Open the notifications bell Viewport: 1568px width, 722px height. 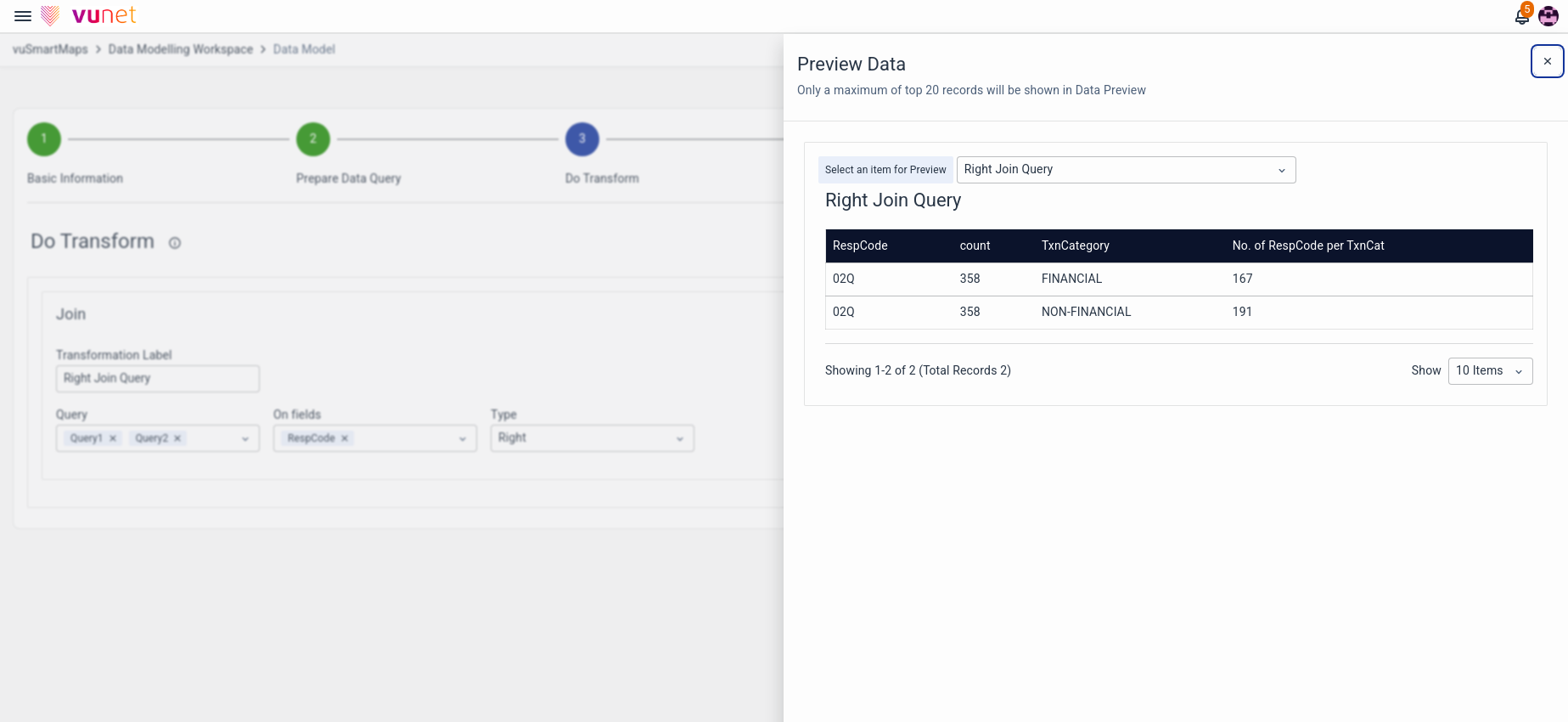(x=1521, y=16)
